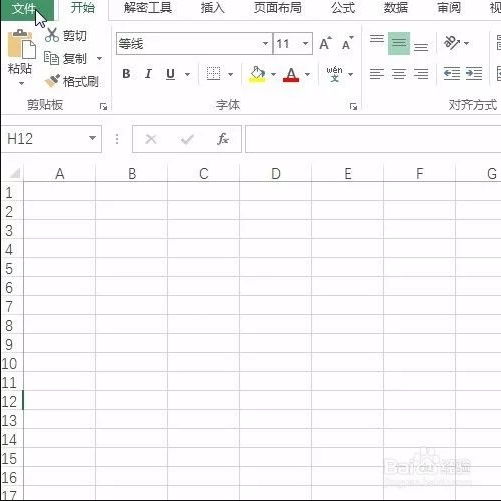This screenshot has width=501, height=501.
Task: Toggle Underline formatting
Action: [x=170, y=74]
